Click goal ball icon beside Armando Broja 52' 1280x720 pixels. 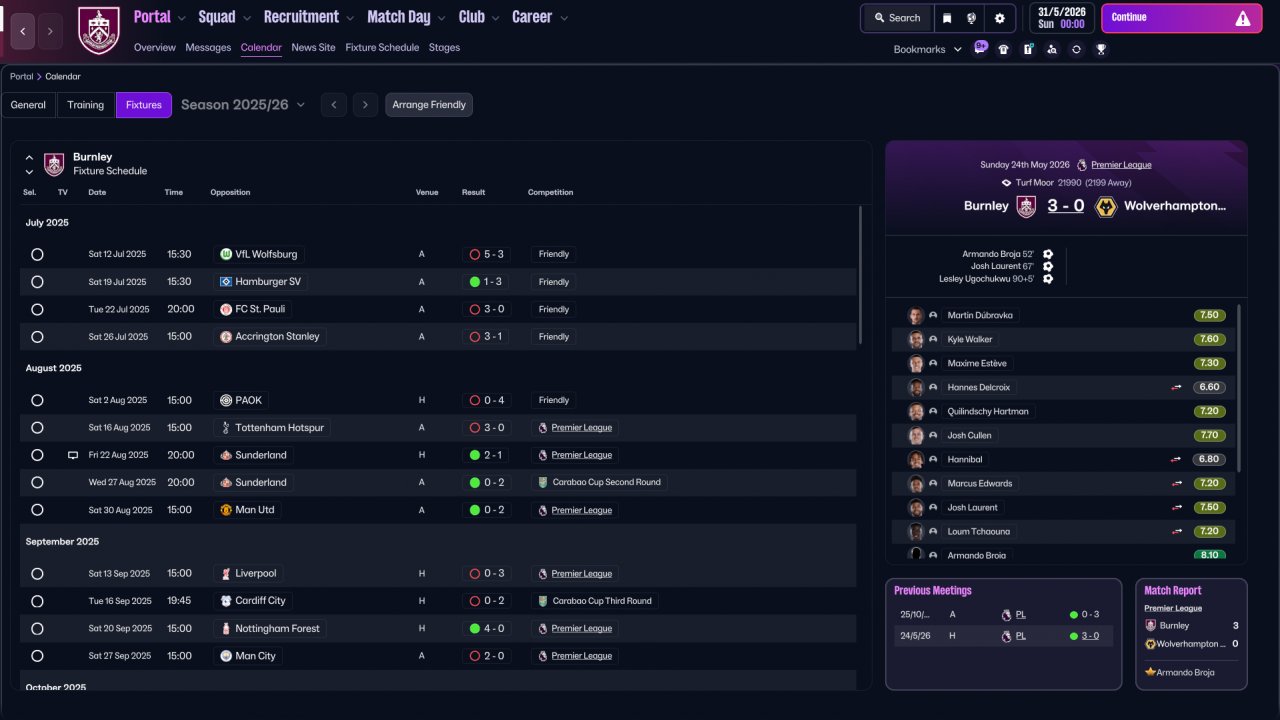pyautogui.click(x=1048, y=254)
